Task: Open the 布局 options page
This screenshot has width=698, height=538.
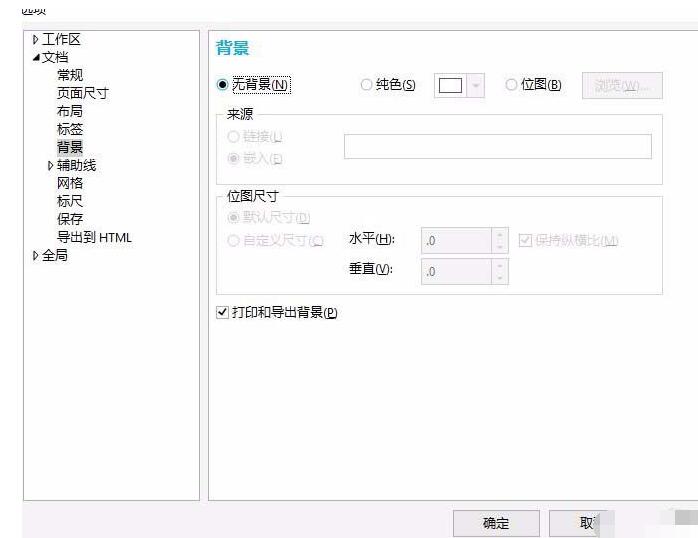Action: pyautogui.click(x=70, y=111)
